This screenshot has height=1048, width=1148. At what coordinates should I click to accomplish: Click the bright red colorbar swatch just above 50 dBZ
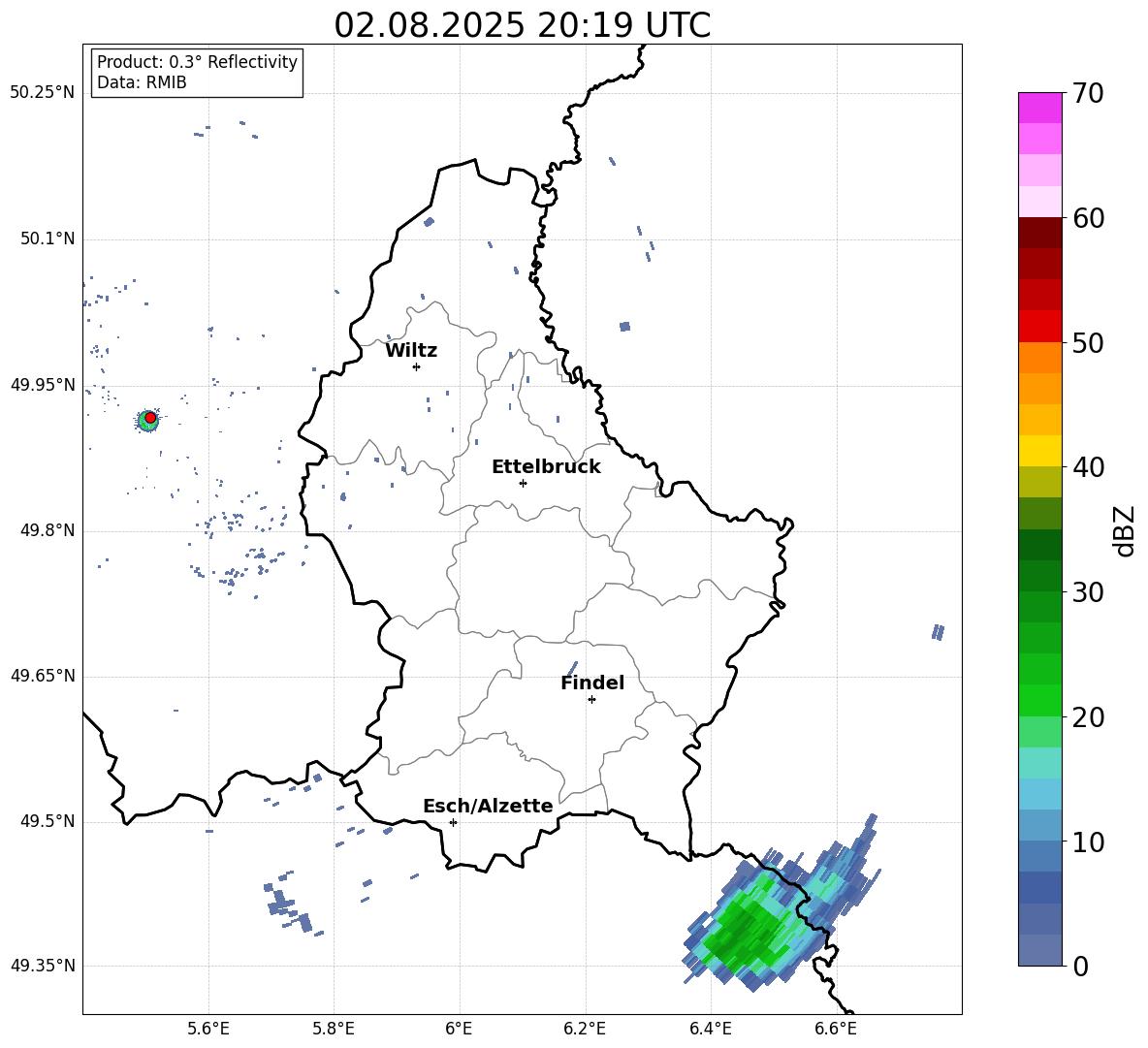click(x=1039, y=326)
